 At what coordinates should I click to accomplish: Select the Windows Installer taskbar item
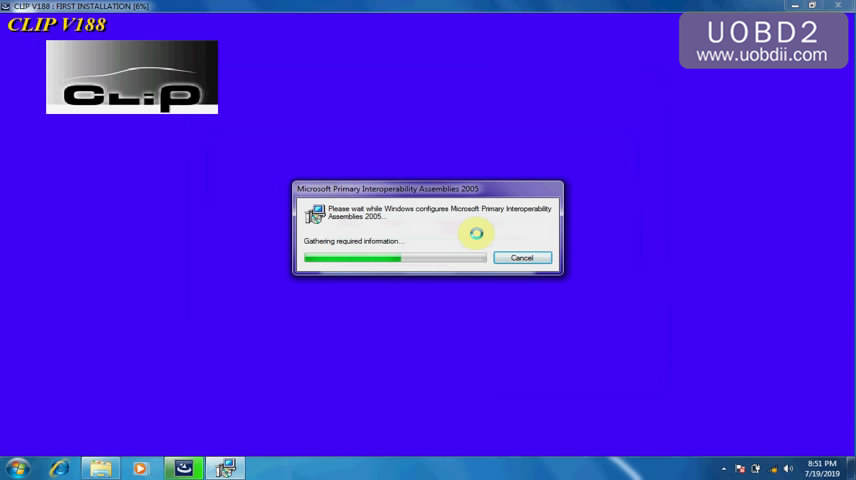click(x=226, y=467)
